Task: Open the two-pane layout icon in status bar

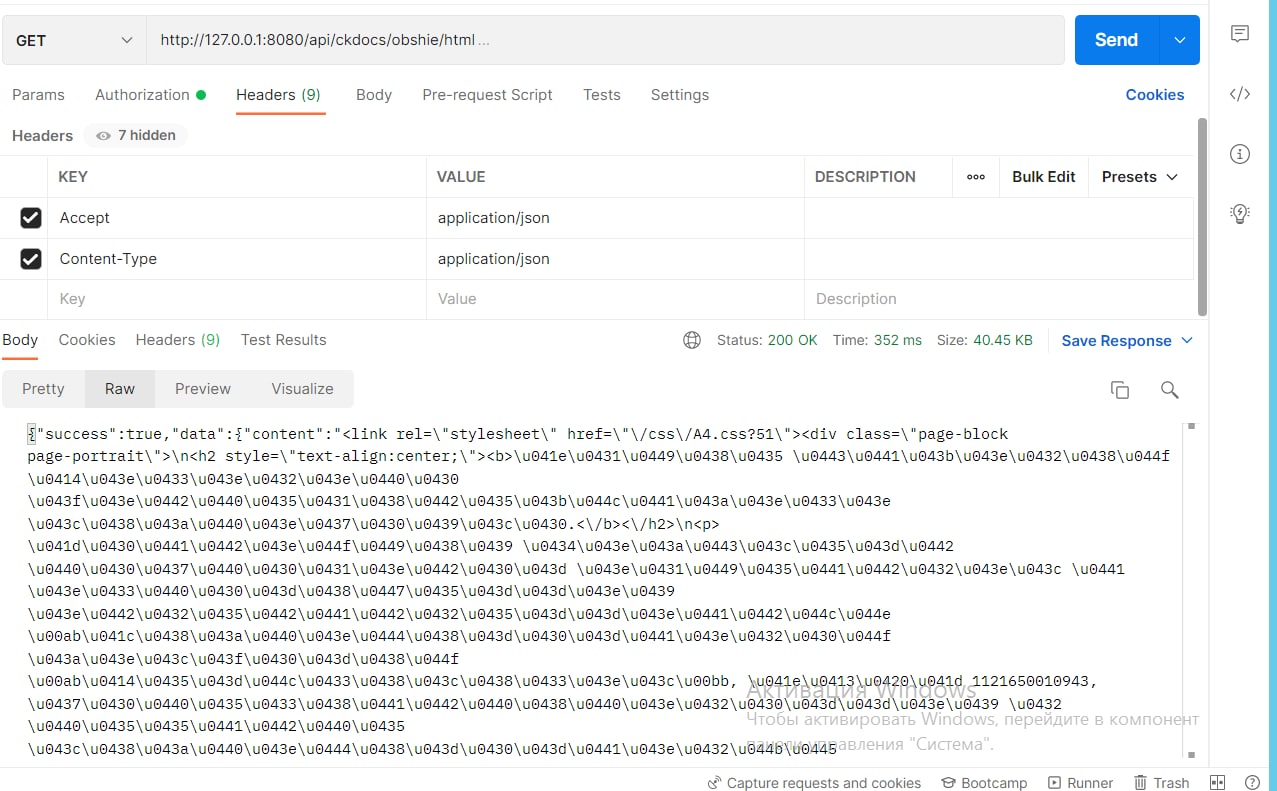Action: pos(1217,783)
